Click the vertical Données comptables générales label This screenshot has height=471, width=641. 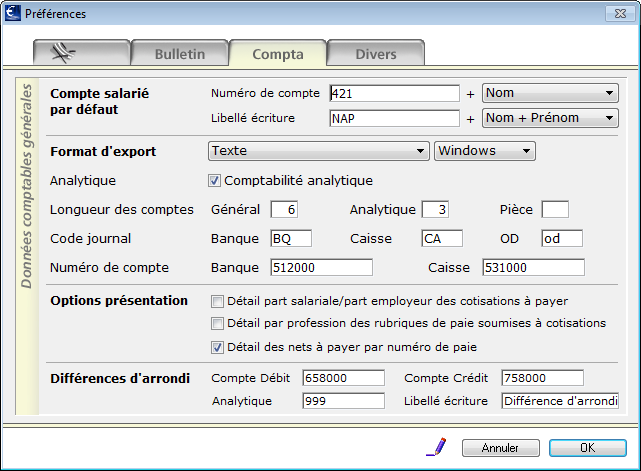click(27, 186)
